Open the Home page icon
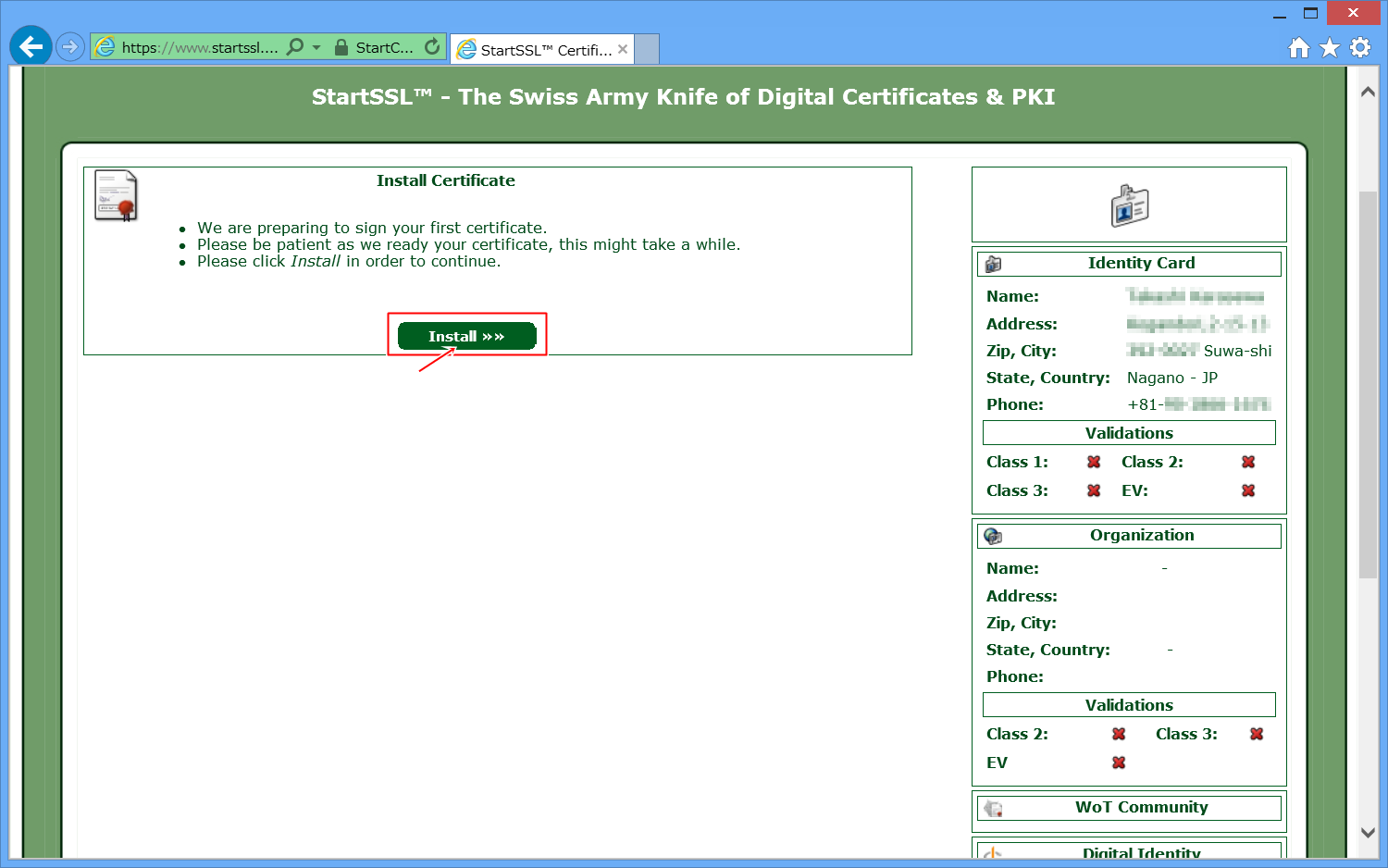The height and width of the screenshot is (868, 1388). [1299, 47]
